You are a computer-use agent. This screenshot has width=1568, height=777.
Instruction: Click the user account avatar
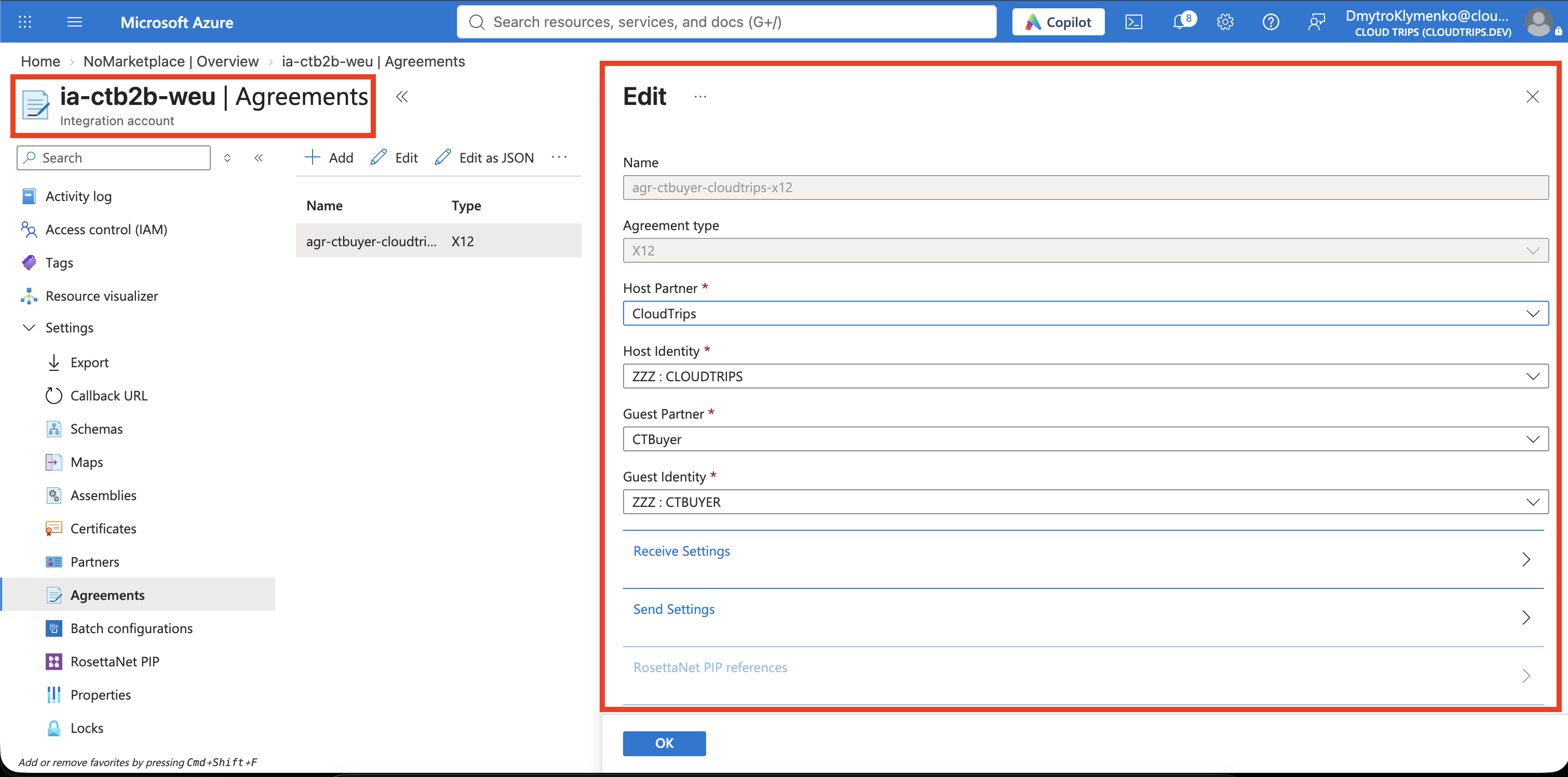(1537, 22)
